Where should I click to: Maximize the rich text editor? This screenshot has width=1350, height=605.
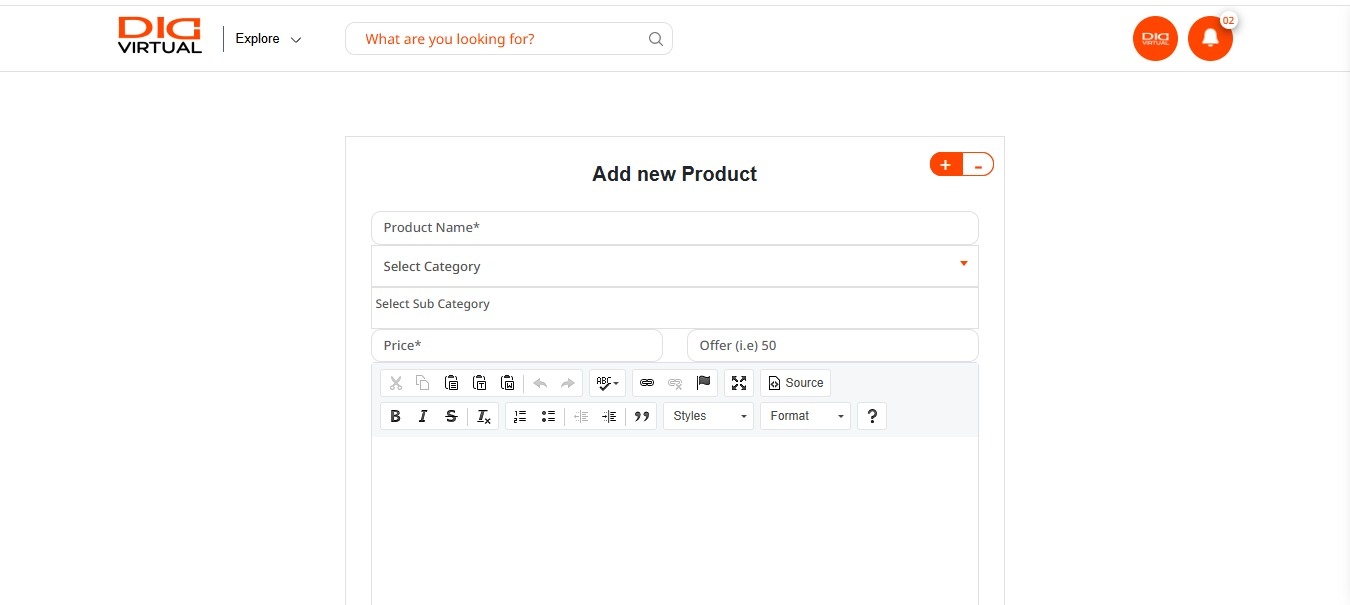[739, 383]
